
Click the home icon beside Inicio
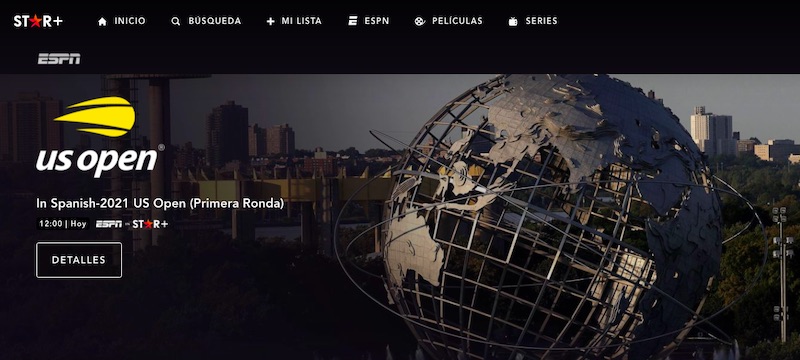(102, 21)
